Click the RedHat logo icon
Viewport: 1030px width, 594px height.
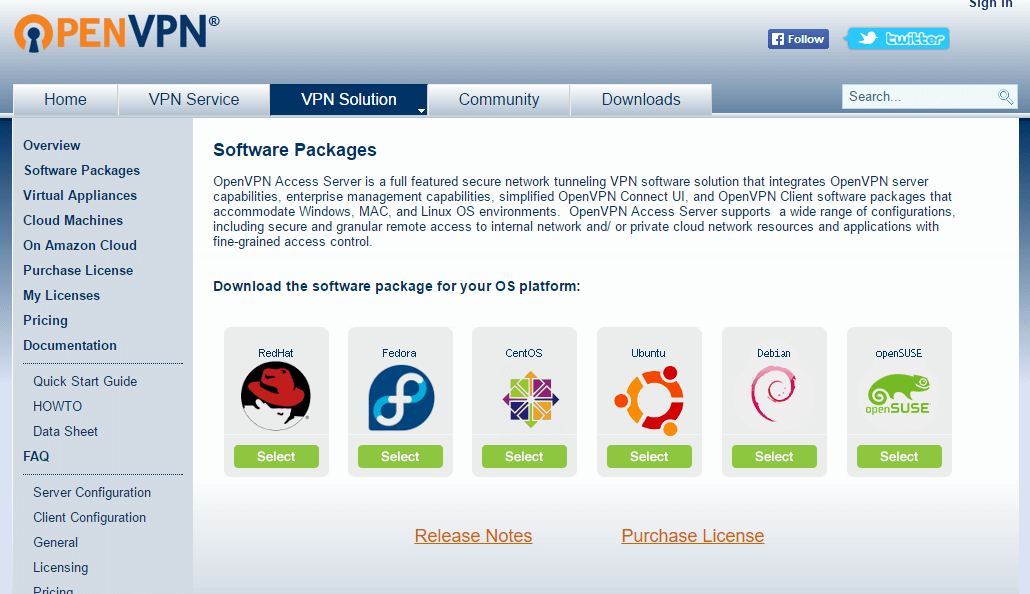[x=276, y=397]
